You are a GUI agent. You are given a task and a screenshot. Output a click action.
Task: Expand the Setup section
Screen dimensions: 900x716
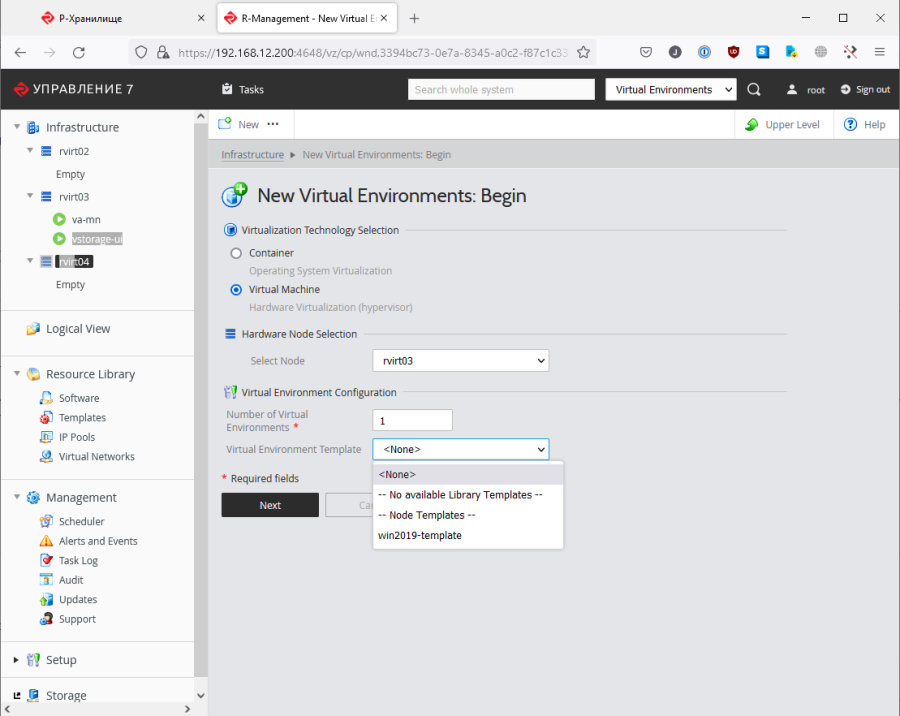point(17,660)
